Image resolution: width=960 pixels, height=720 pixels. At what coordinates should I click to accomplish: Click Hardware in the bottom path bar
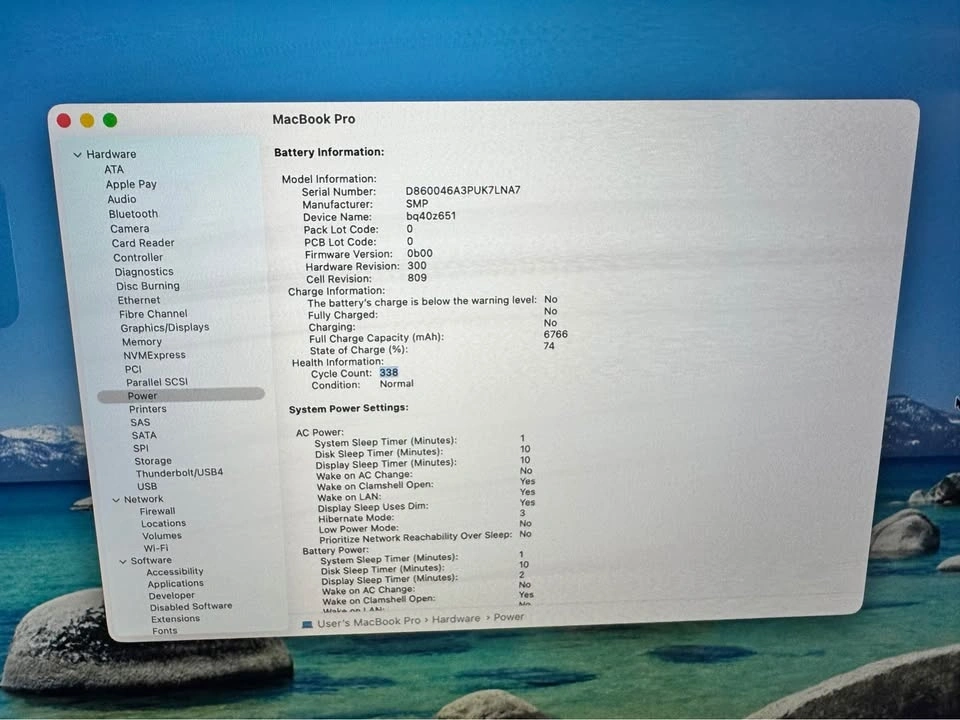tap(456, 619)
